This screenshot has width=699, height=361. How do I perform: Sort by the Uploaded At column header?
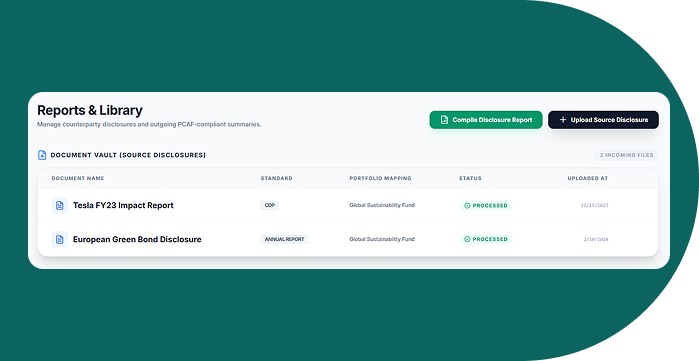point(588,178)
